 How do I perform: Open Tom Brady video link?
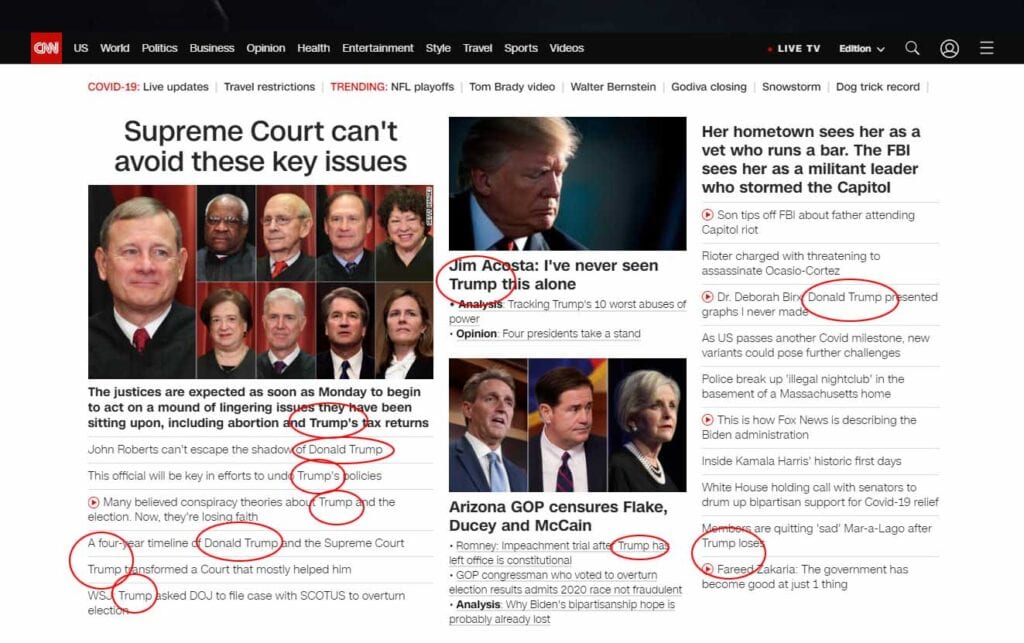[x=512, y=87]
